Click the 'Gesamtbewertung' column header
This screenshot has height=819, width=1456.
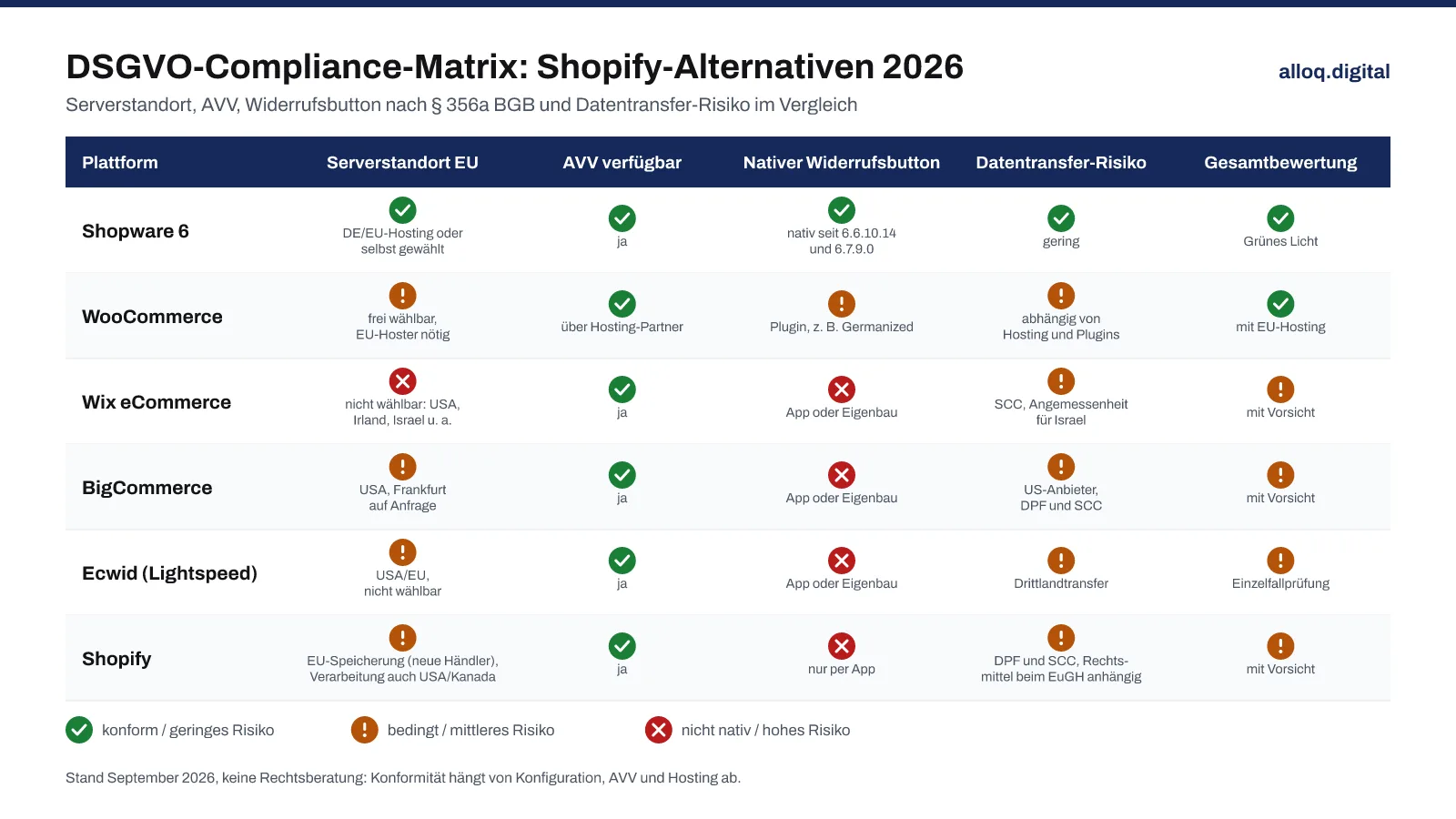click(1280, 163)
